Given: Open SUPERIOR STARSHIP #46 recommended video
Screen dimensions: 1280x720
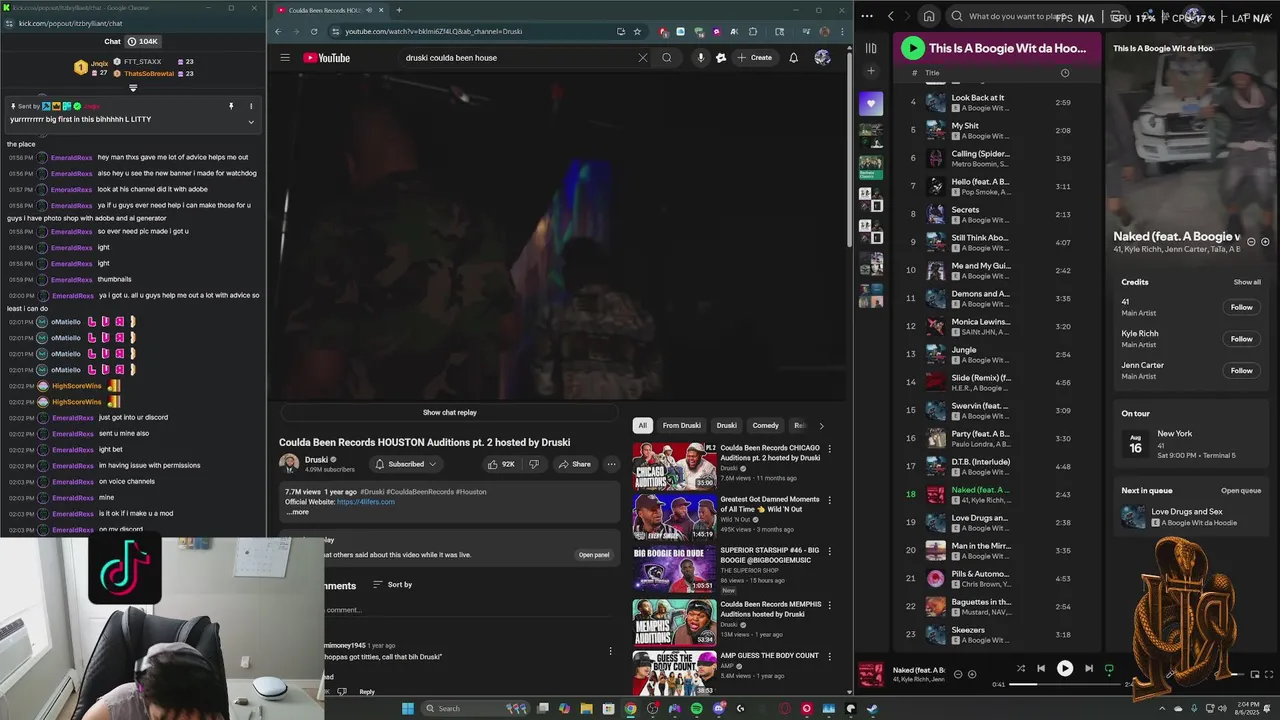Looking at the screenshot, I should (x=674, y=569).
